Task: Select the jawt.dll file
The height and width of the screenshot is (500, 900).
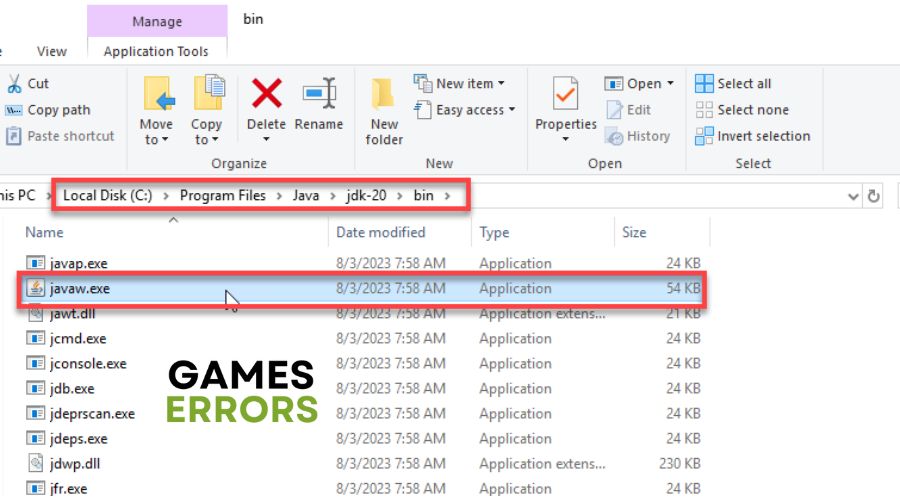Action: 72,314
